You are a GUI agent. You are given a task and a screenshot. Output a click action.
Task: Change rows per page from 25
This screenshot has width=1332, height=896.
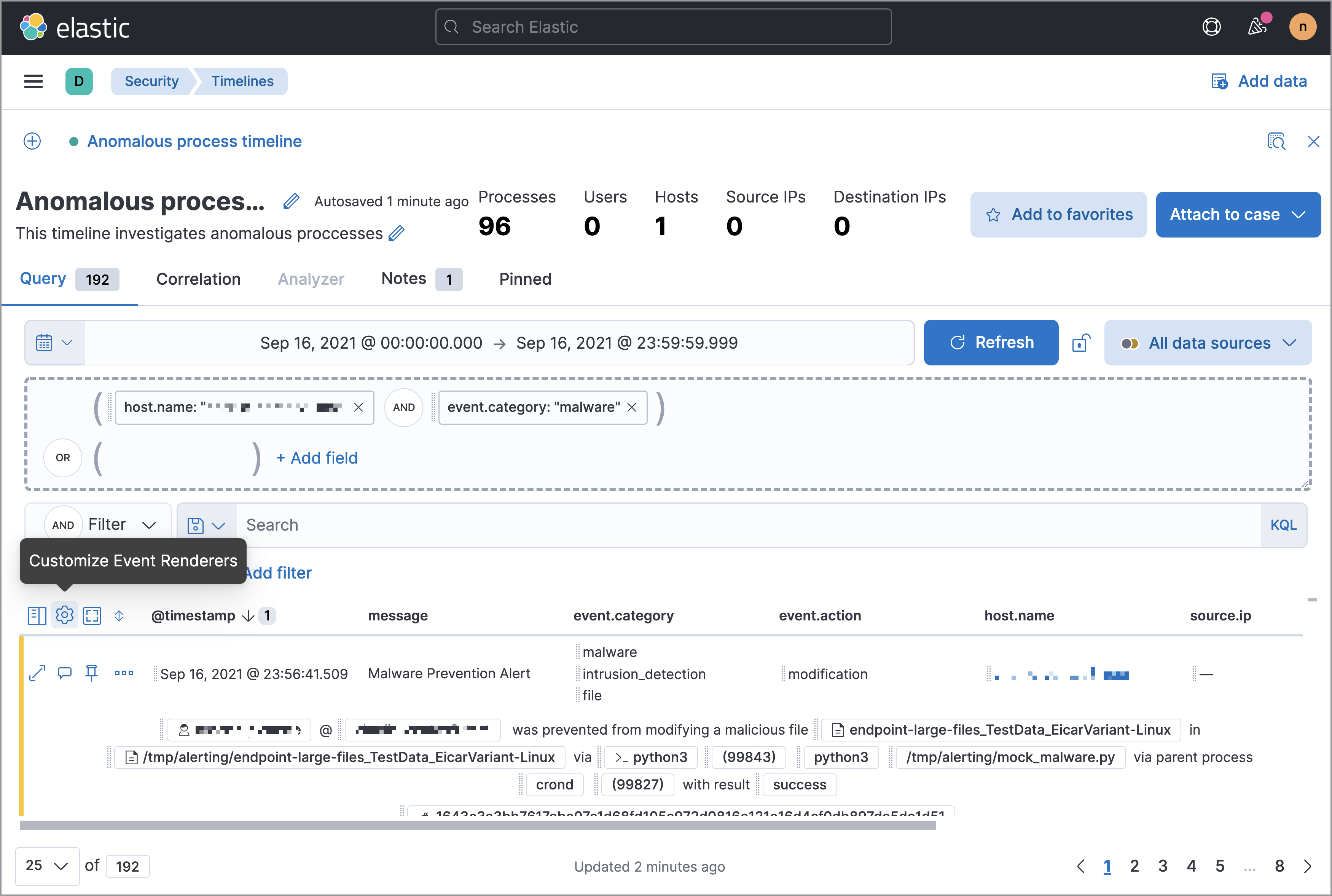pos(47,866)
